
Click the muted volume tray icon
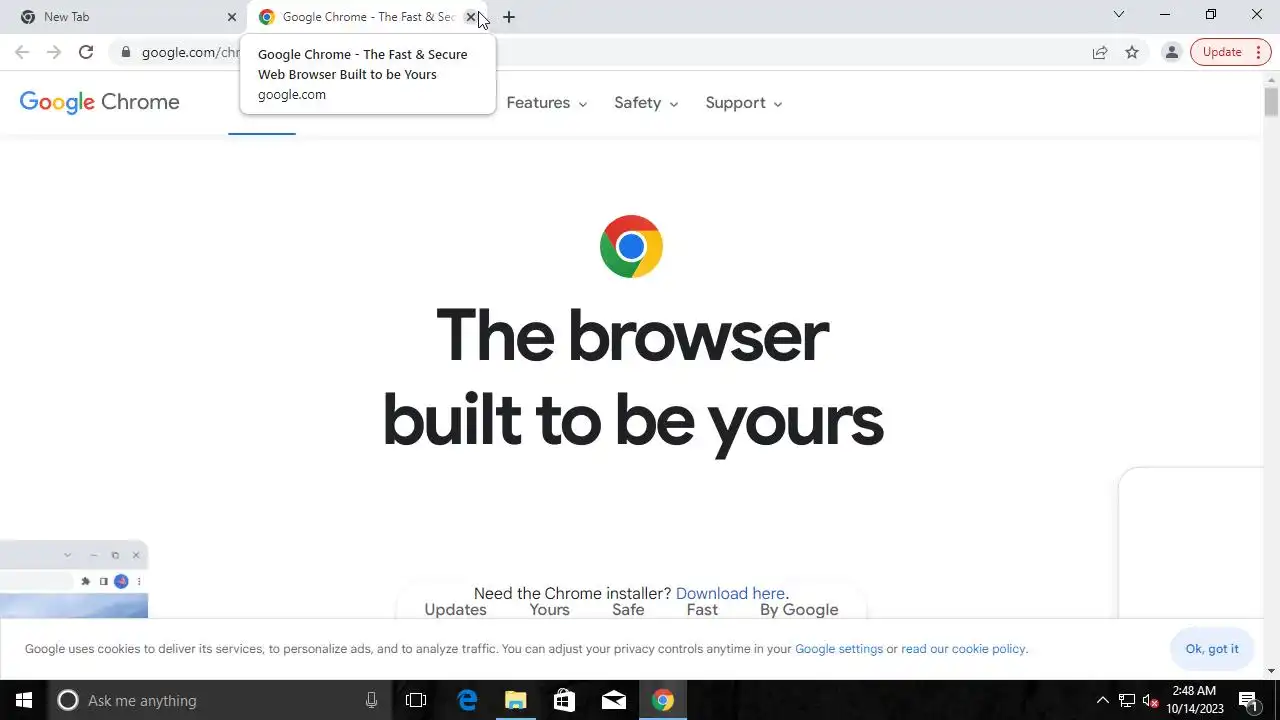(1150, 700)
